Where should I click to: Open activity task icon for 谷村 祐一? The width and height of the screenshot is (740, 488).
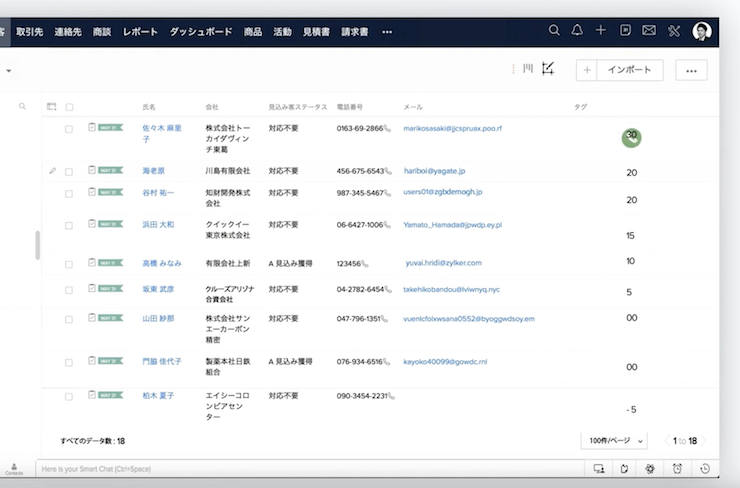coord(92,192)
